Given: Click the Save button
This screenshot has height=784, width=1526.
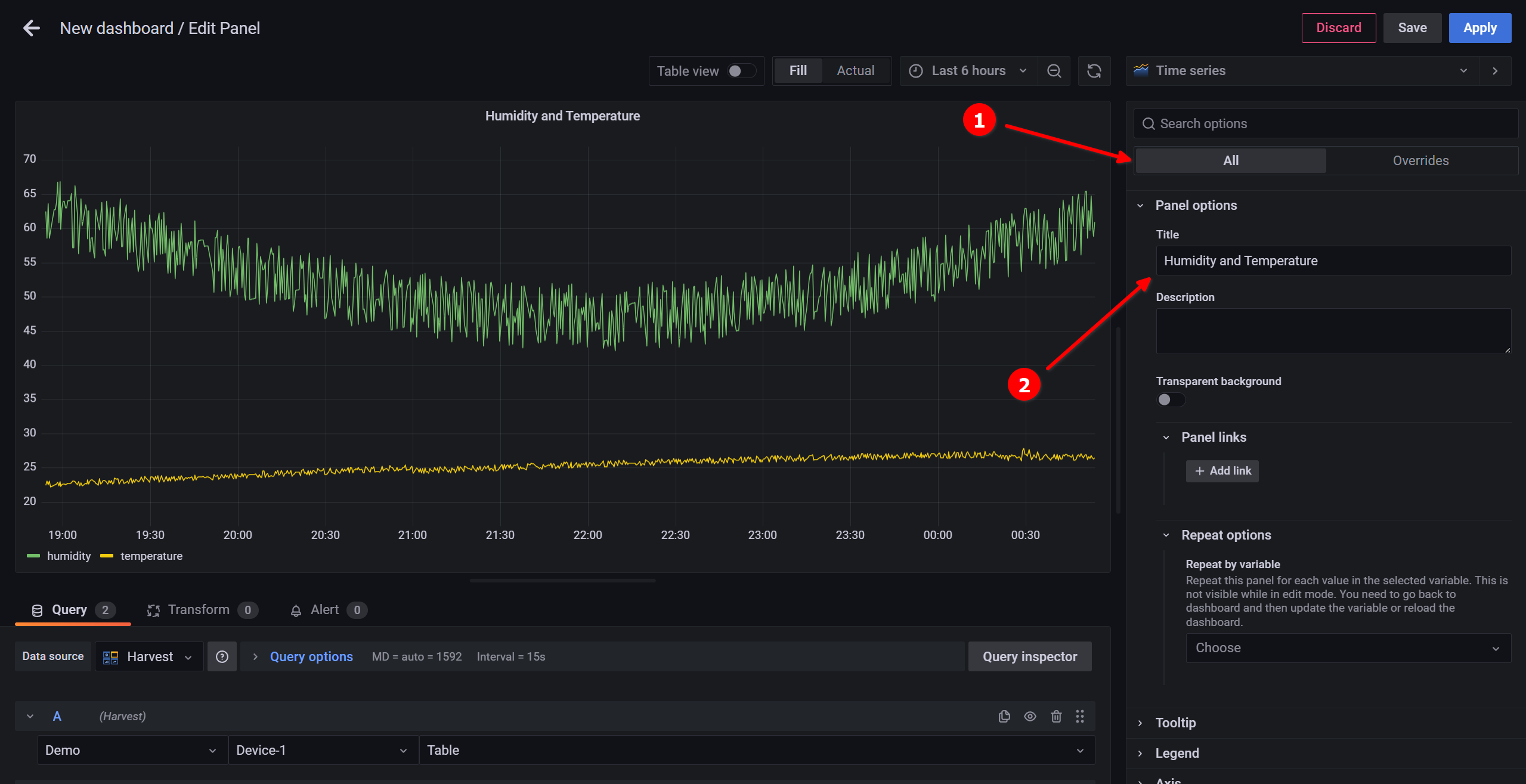Looking at the screenshot, I should (1412, 28).
